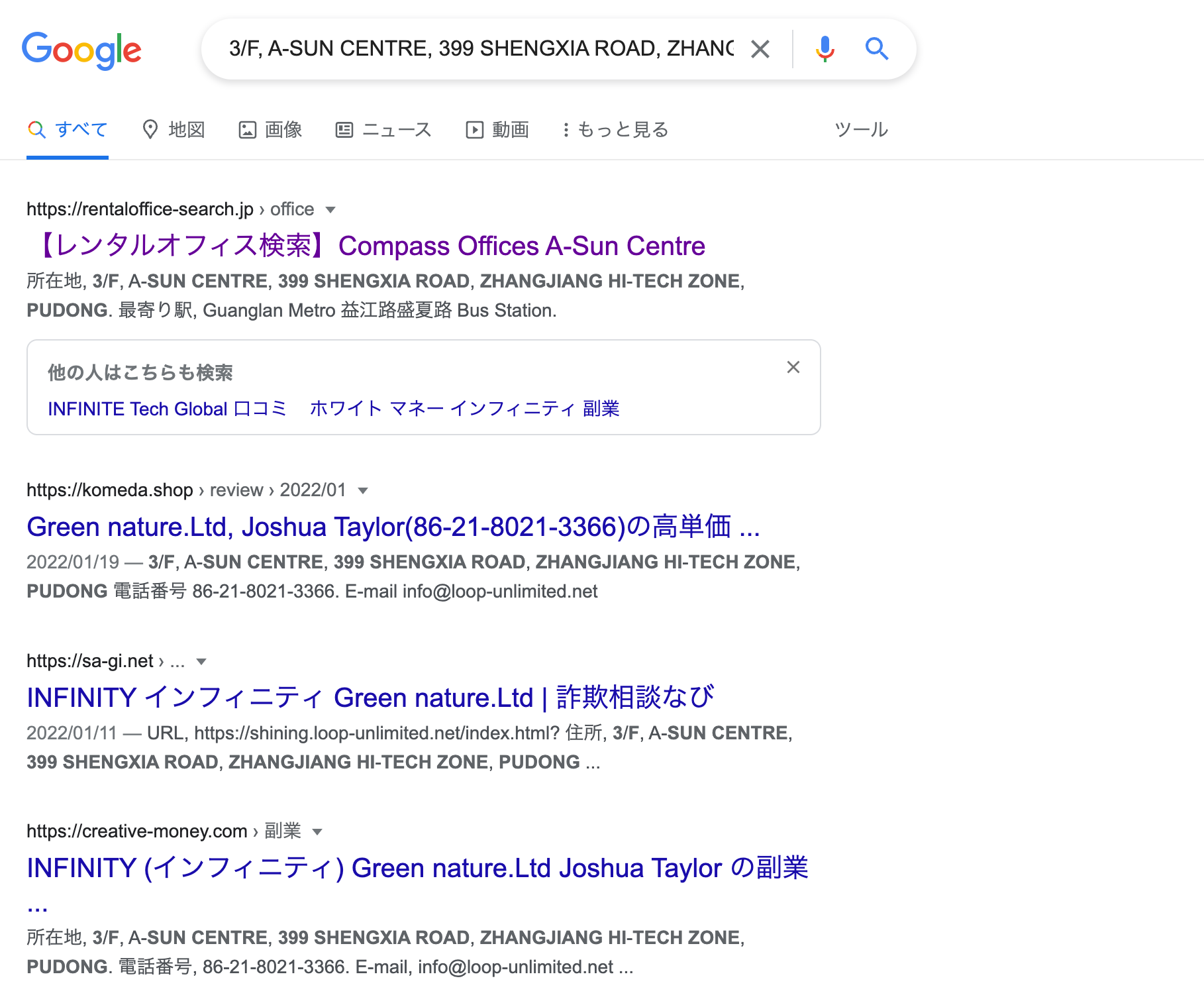Focus the search query input field
Screen dimensions: 1204x1007
pos(481,48)
